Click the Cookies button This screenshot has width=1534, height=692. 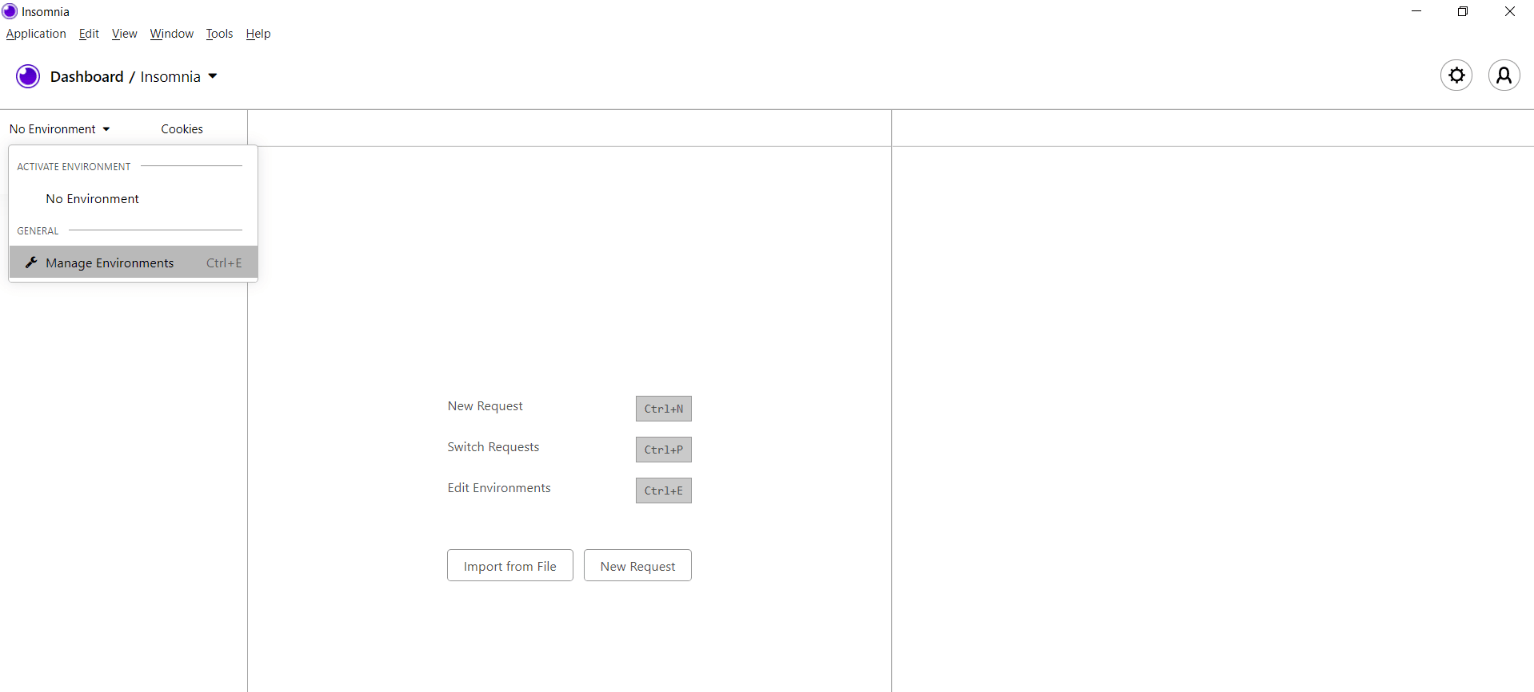[x=182, y=129]
